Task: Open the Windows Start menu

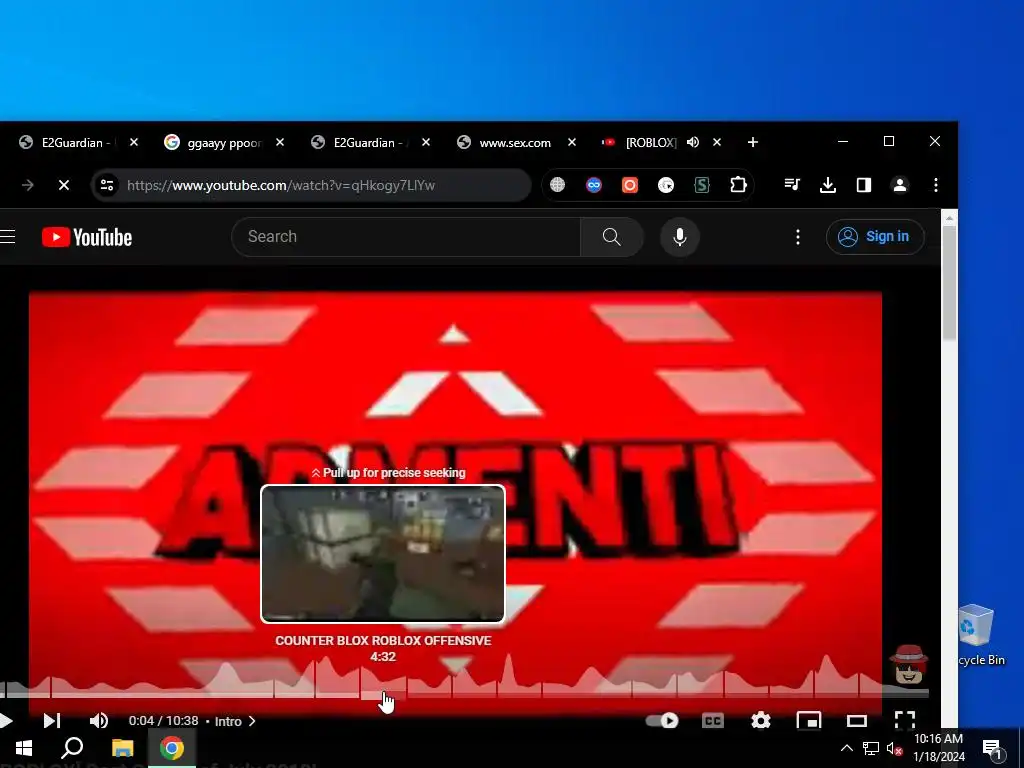Action: coord(24,748)
